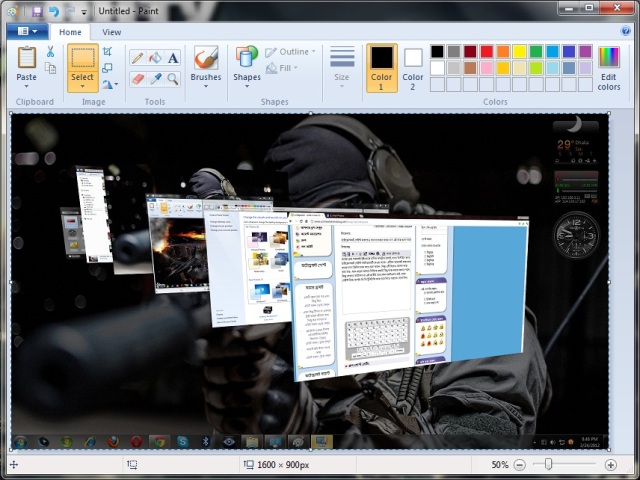The height and width of the screenshot is (480, 640).
Task: Click the analog clock gadget in canvas
Action: point(576,235)
